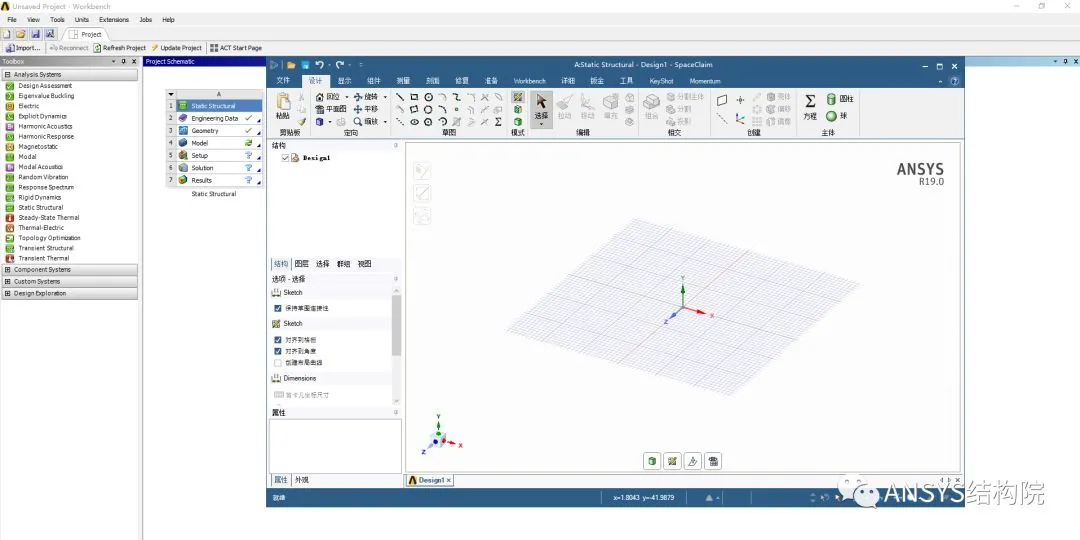Open the dropdown under the Select tool

tap(541, 124)
